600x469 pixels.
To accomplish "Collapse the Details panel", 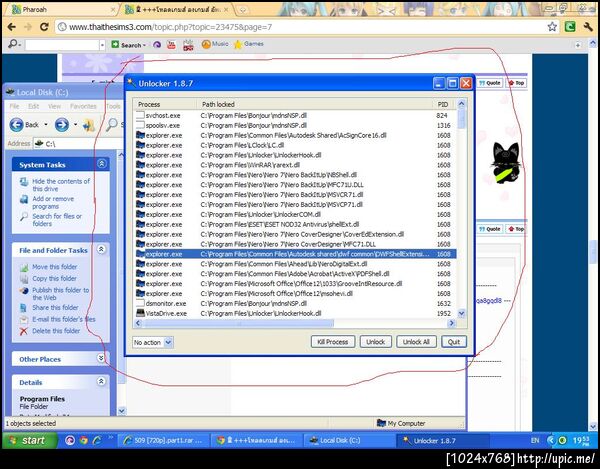I will [101, 381].
